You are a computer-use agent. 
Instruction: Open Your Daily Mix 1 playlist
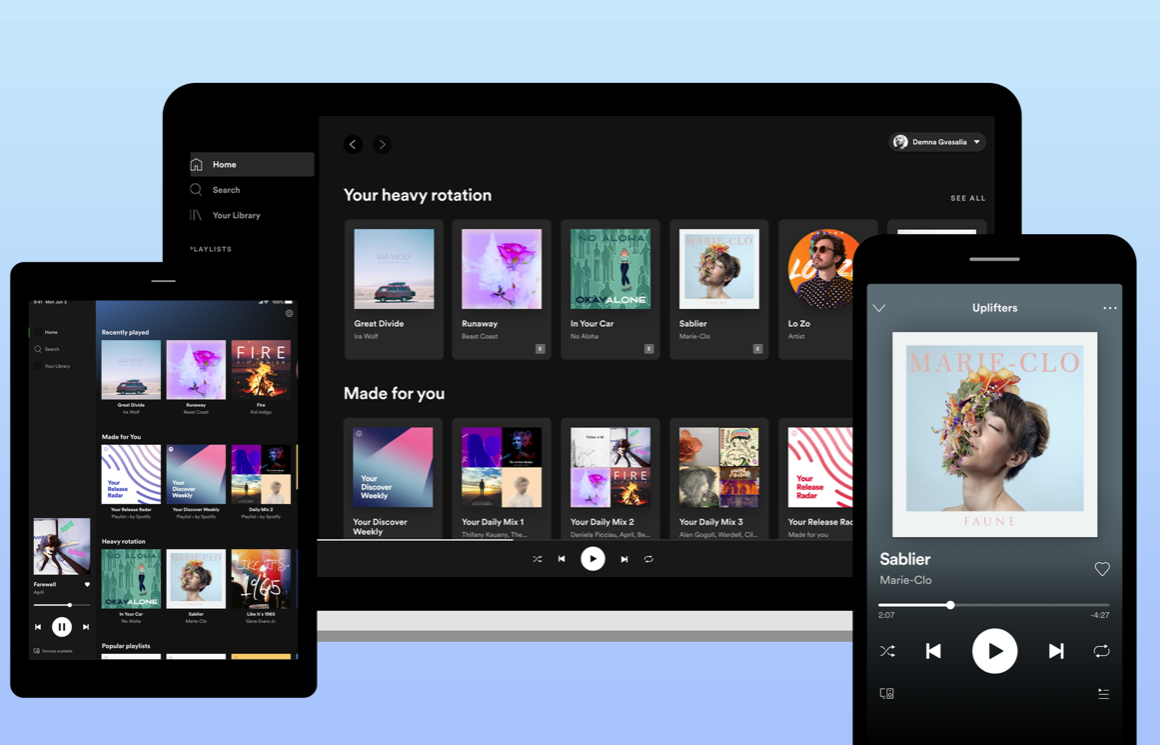[502, 479]
